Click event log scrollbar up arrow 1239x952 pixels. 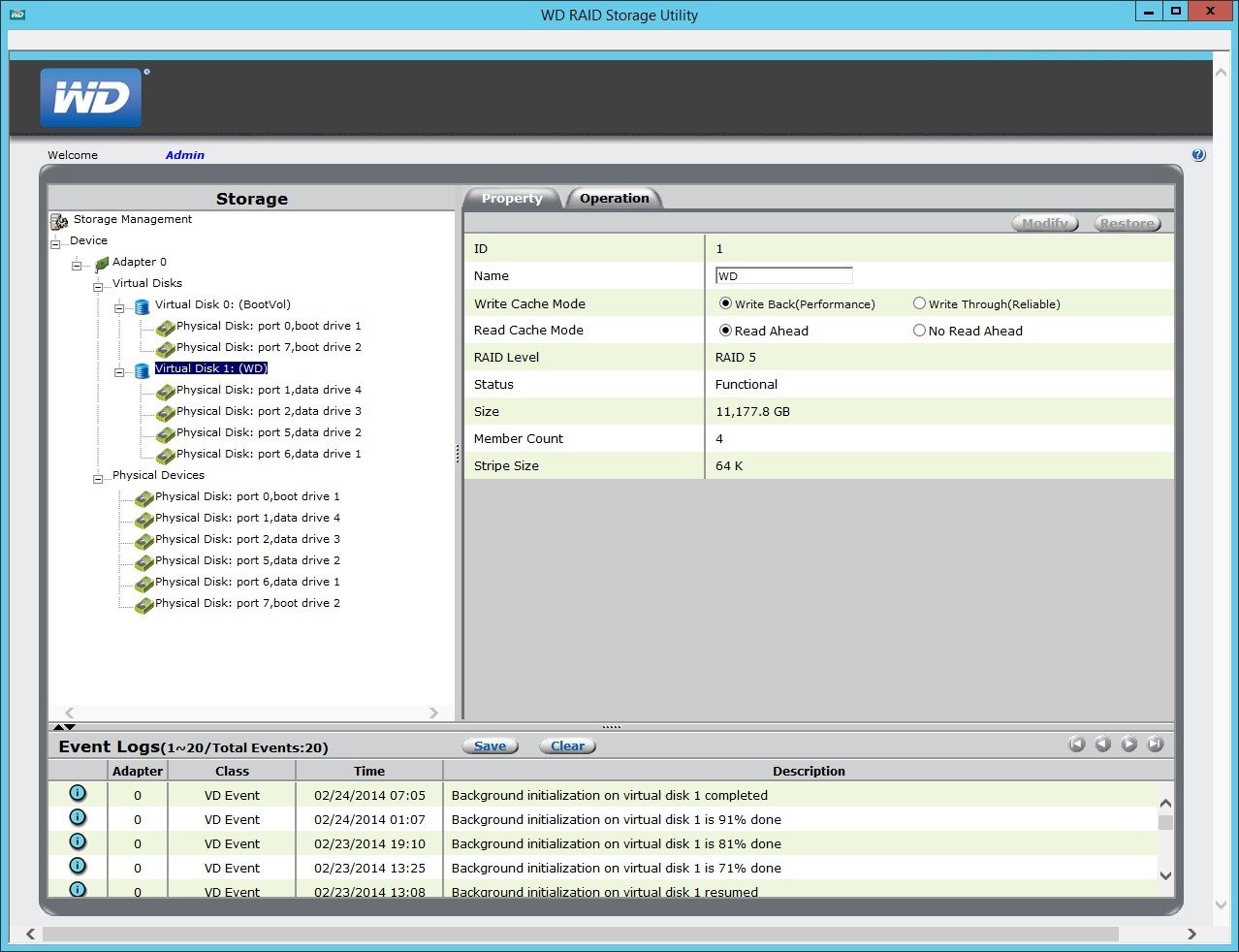point(1165,804)
